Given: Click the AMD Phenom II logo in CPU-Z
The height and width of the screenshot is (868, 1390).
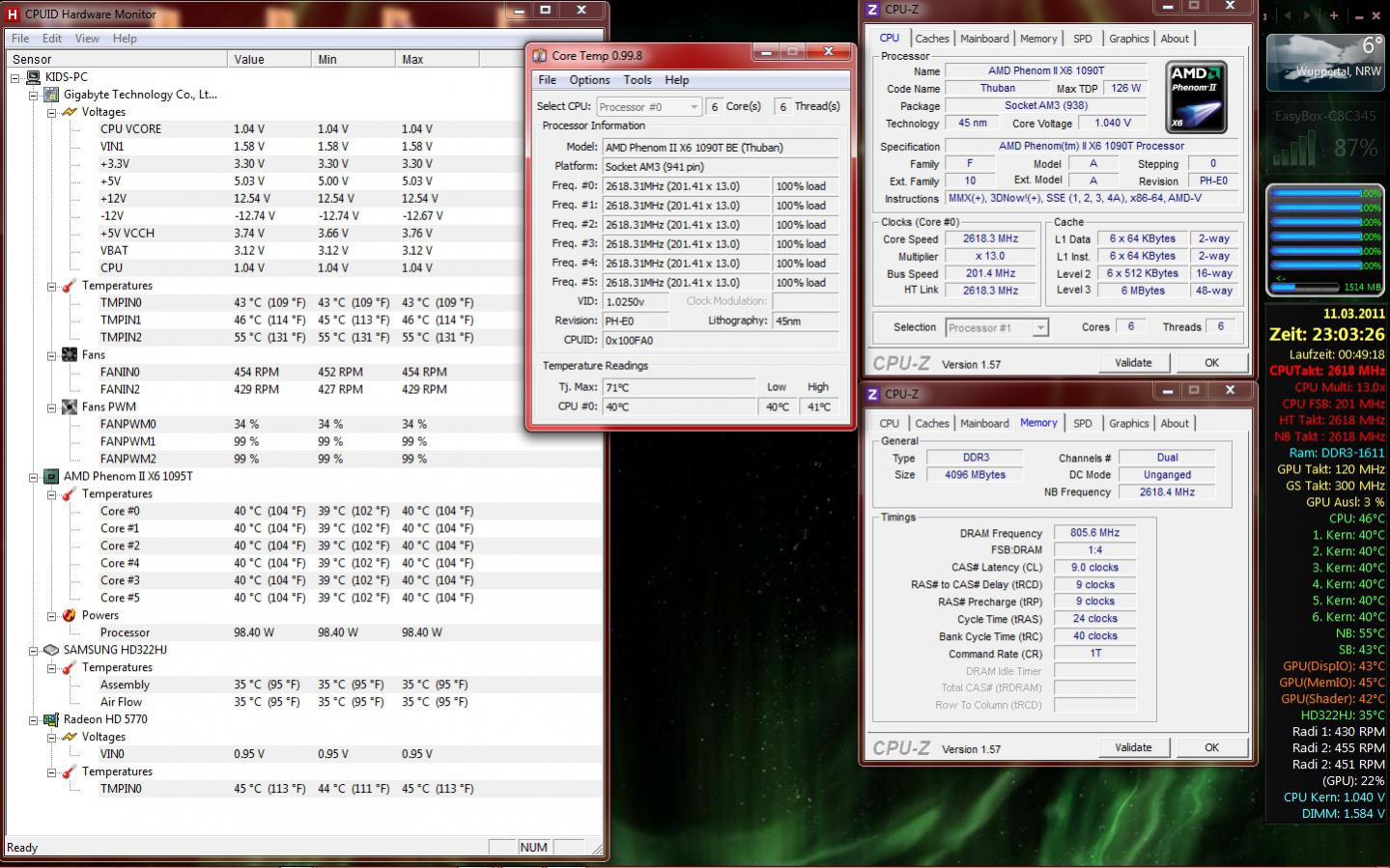Looking at the screenshot, I should 1197,98.
